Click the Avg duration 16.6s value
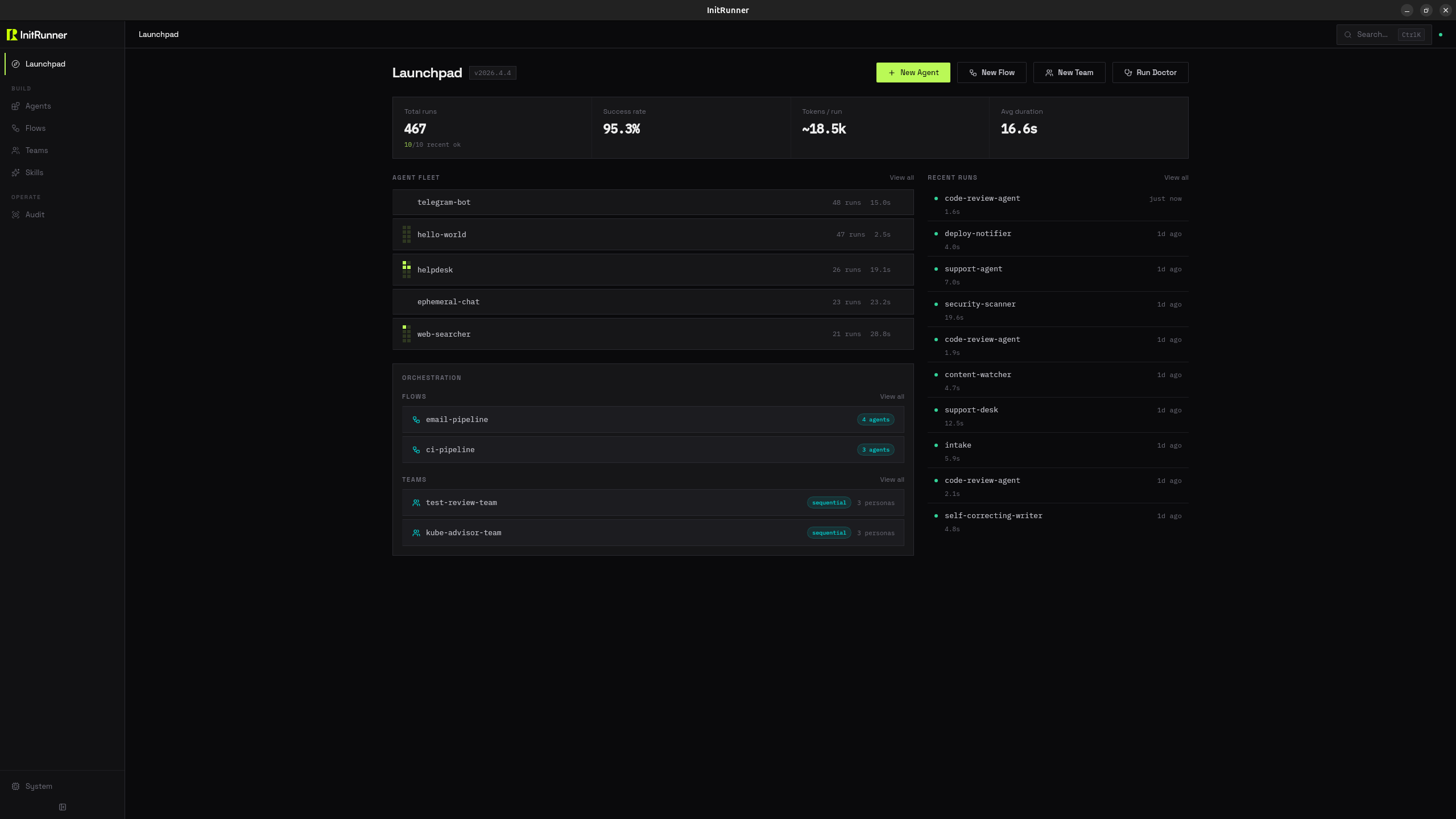 click(x=1019, y=129)
